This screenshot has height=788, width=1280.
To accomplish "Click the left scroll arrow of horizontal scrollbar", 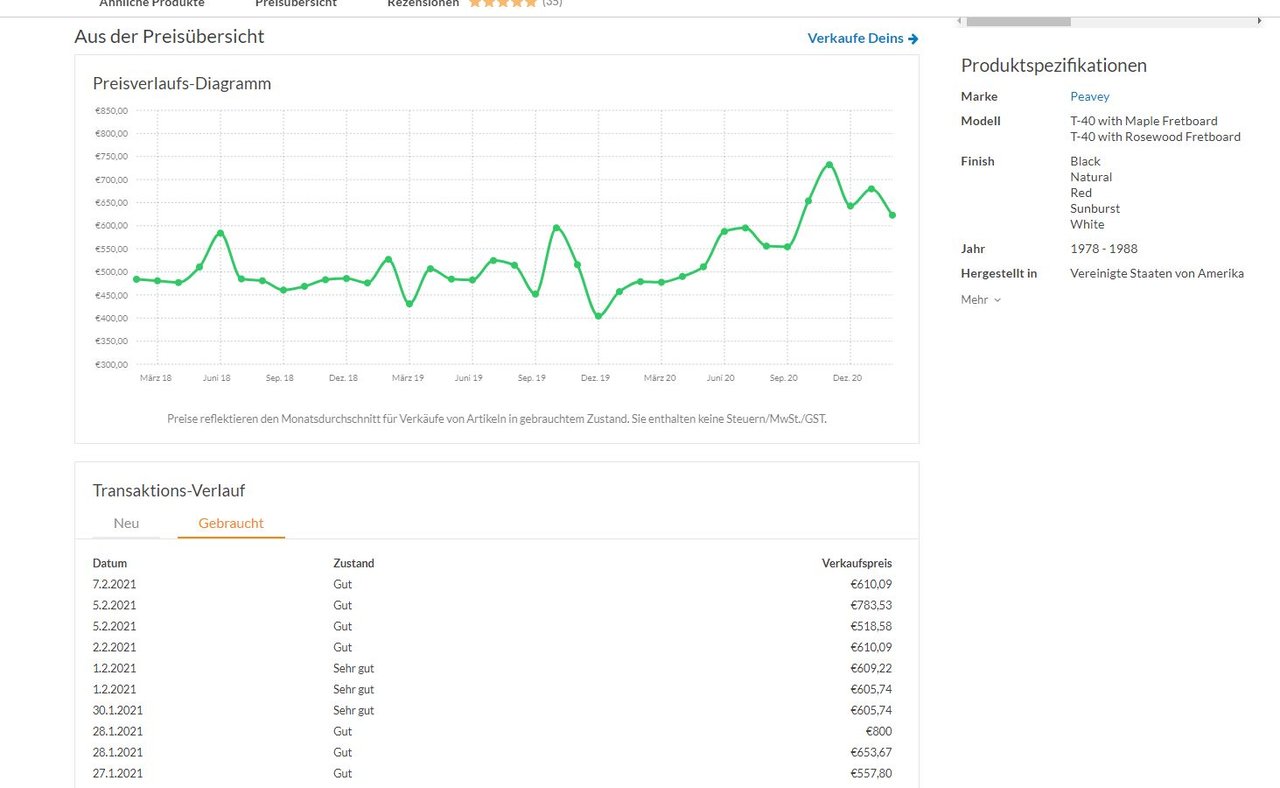I will click(x=961, y=21).
